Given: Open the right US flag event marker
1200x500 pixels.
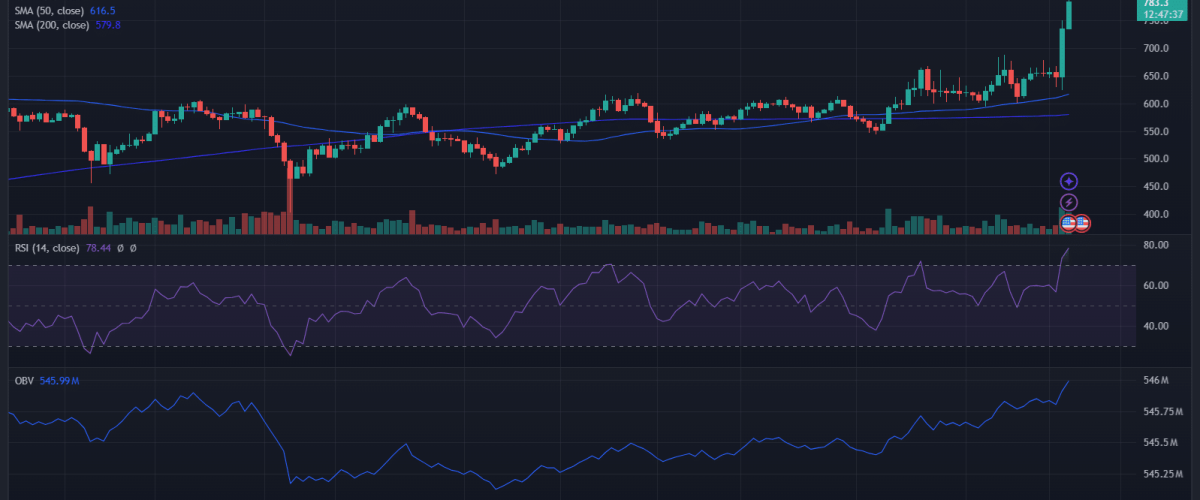Looking at the screenshot, I should tap(1082, 222).
